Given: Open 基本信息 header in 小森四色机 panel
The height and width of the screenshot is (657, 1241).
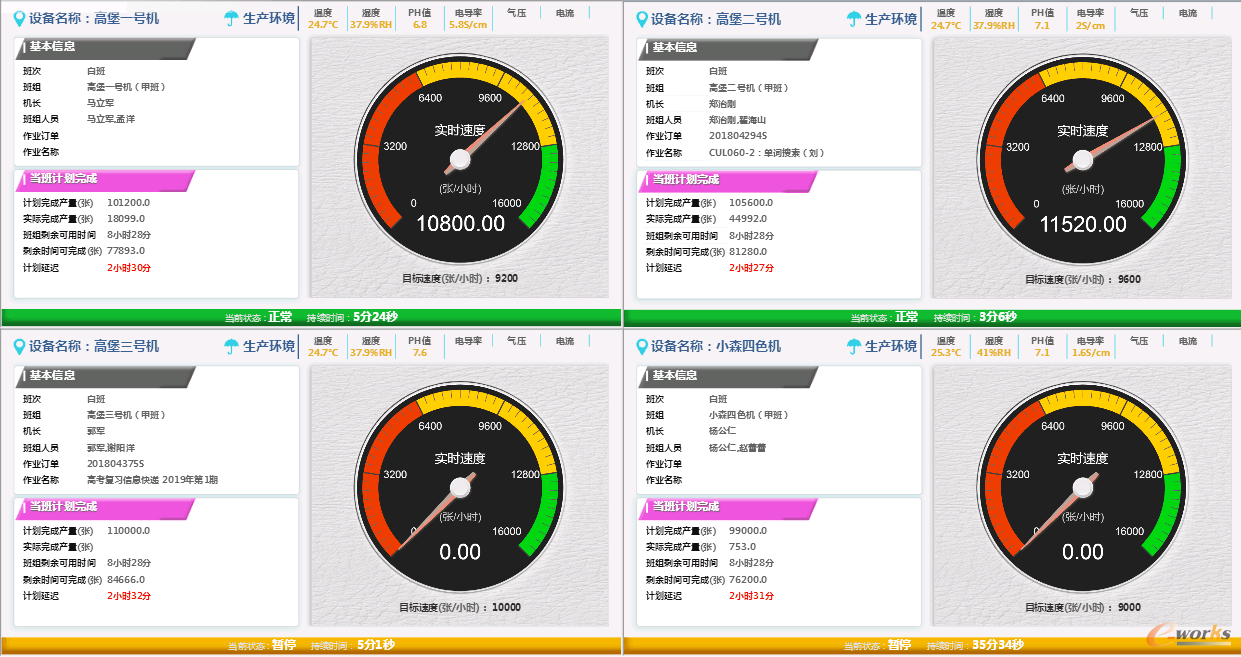Looking at the screenshot, I should 727,376.
